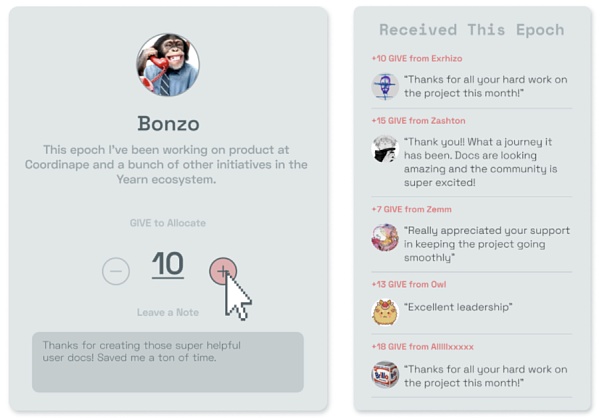
Task: Click Zashton's avatar icon
Action: (x=385, y=149)
